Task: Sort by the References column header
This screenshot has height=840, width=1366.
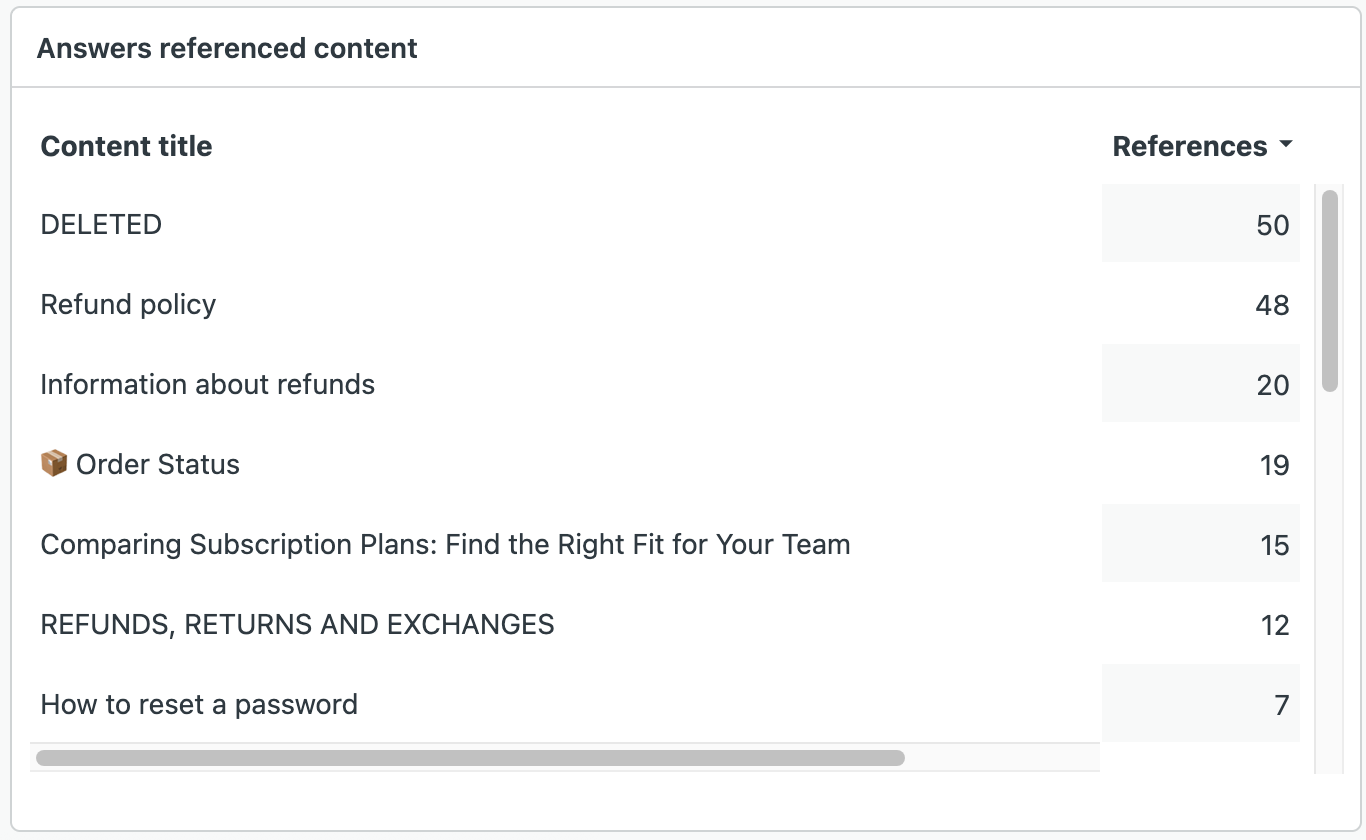Action: [1189, 146]
